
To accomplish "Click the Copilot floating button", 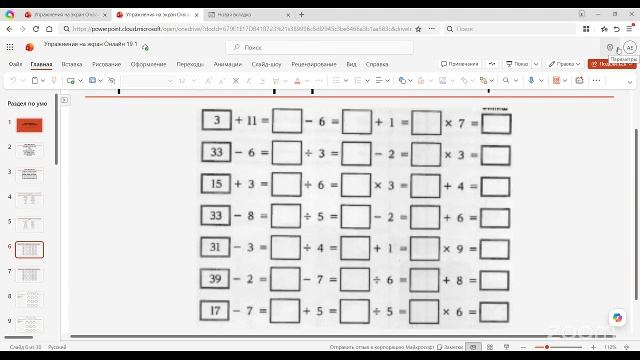I will (x=617, y=317).
